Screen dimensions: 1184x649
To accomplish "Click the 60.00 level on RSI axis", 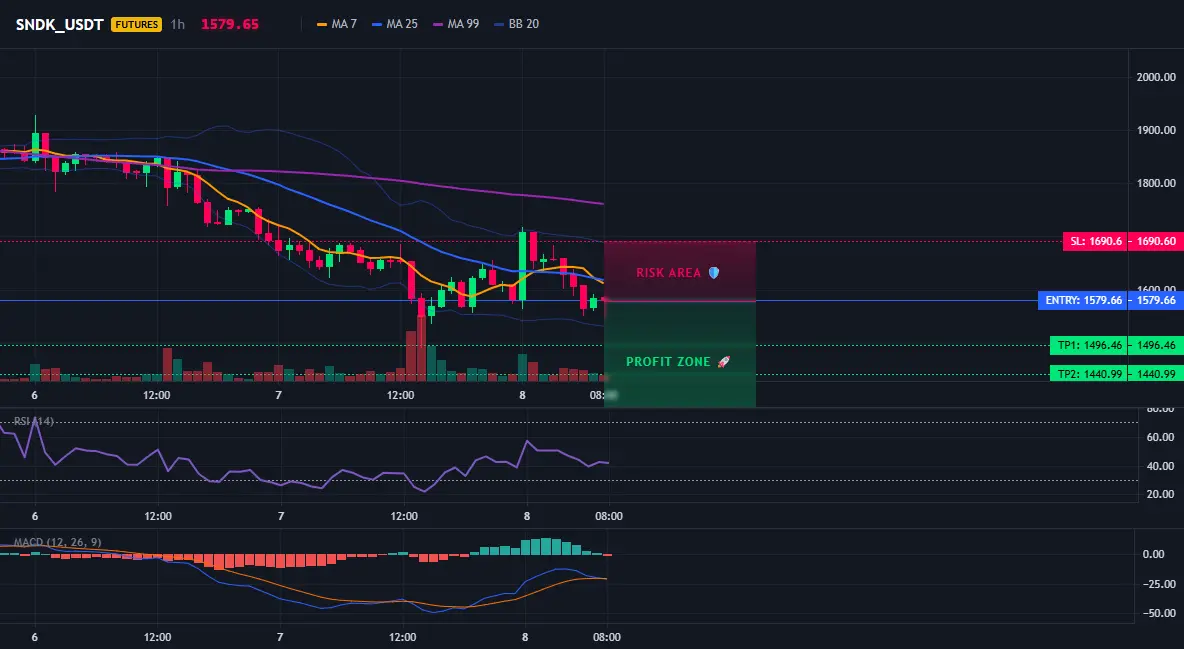I will 1161,437.
